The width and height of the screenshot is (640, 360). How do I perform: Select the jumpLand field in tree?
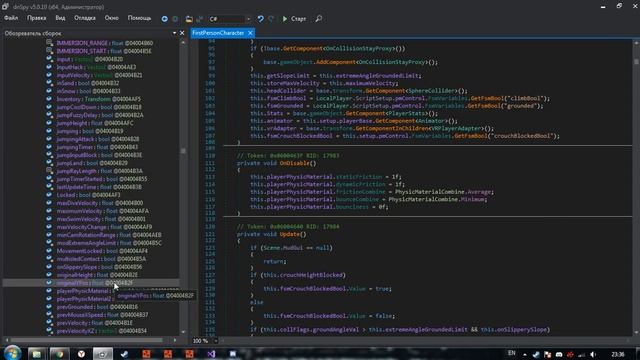(x=92, y=163)
